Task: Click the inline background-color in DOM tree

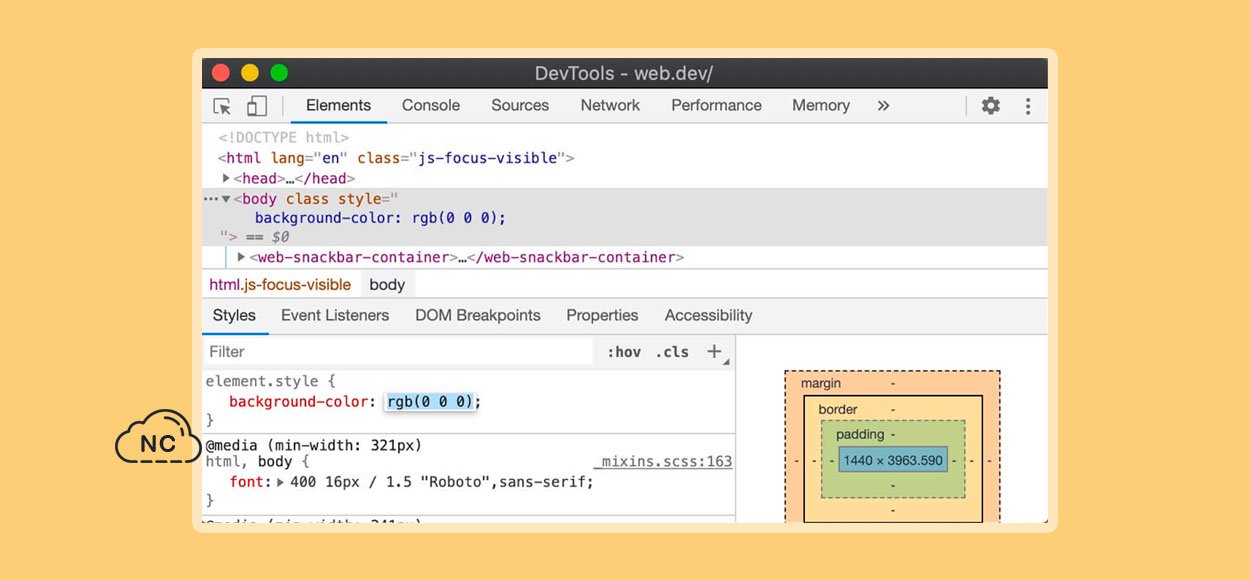Action: [380, 218]
